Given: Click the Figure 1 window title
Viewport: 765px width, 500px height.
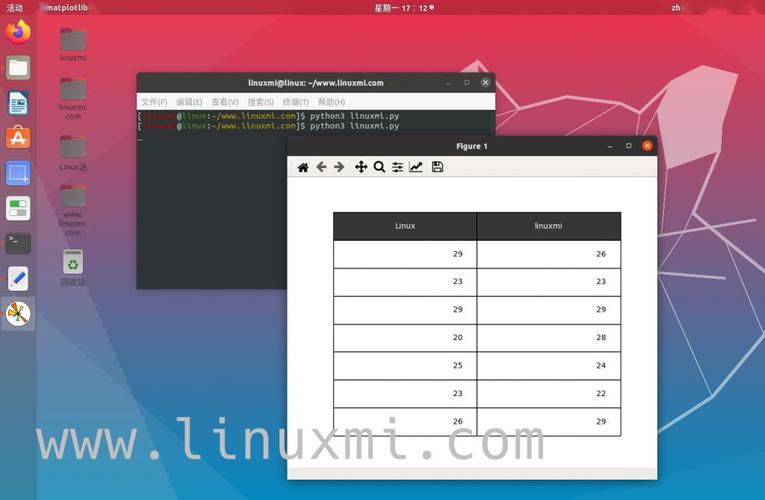Looking at the screenshot, I should coord(471,146).
